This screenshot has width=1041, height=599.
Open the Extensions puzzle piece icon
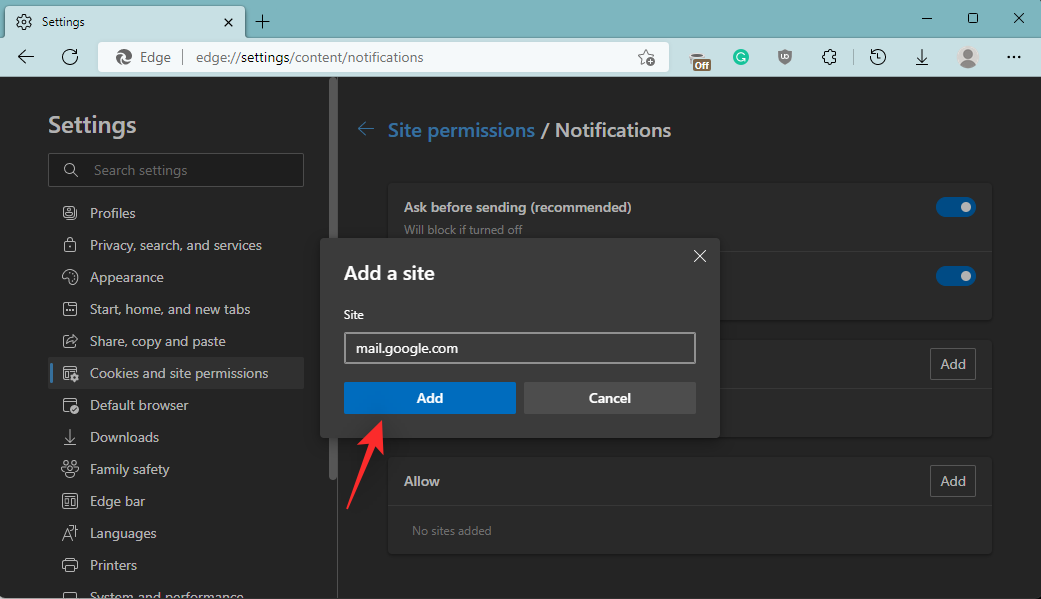tap(829, 58)
